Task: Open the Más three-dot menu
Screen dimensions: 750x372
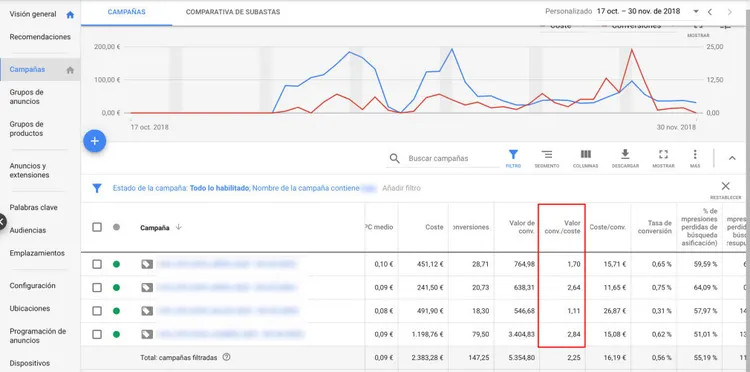Action: tap(695, 154)
